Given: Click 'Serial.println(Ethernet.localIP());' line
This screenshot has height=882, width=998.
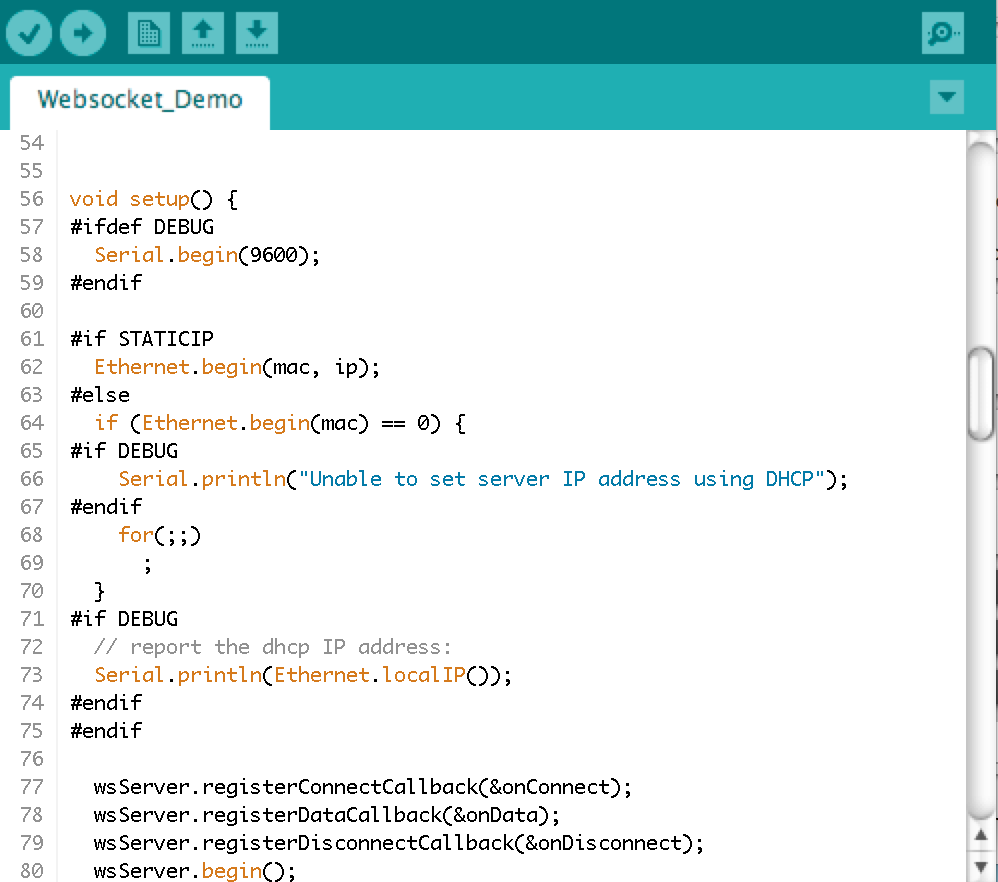Looking at the screenshot, I should coord(303,675).
